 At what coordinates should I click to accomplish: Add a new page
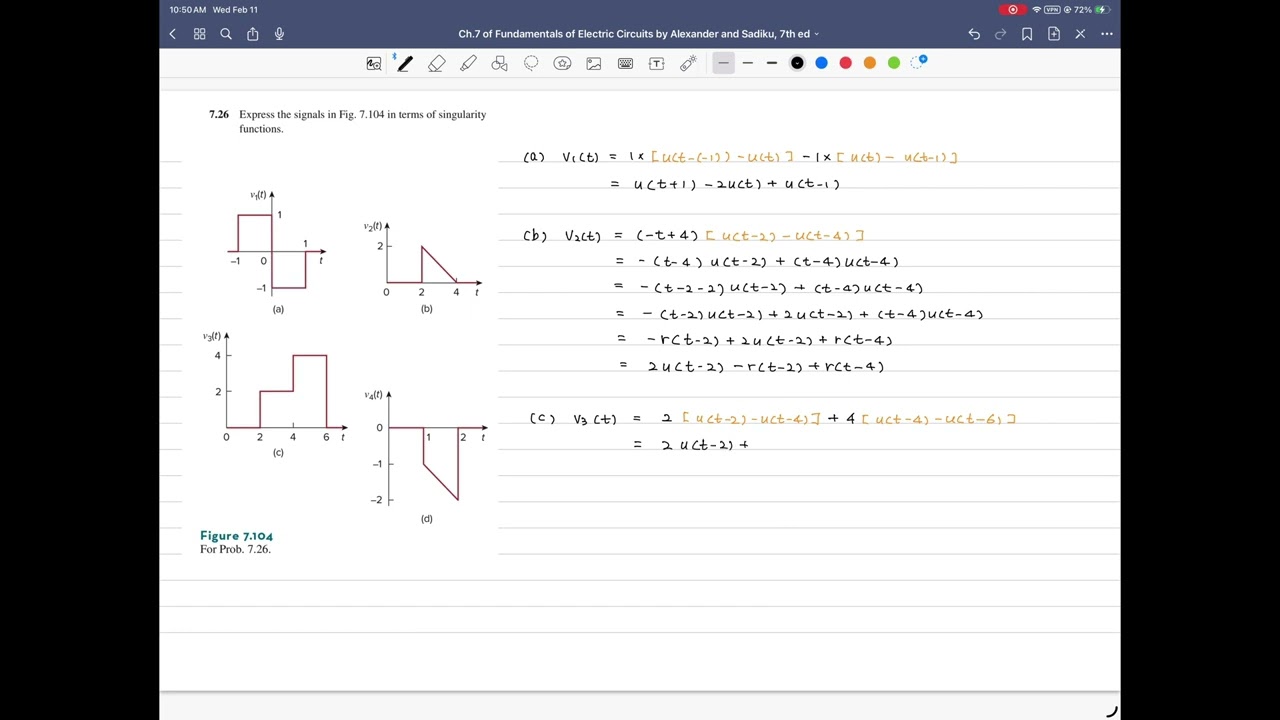1053,34
